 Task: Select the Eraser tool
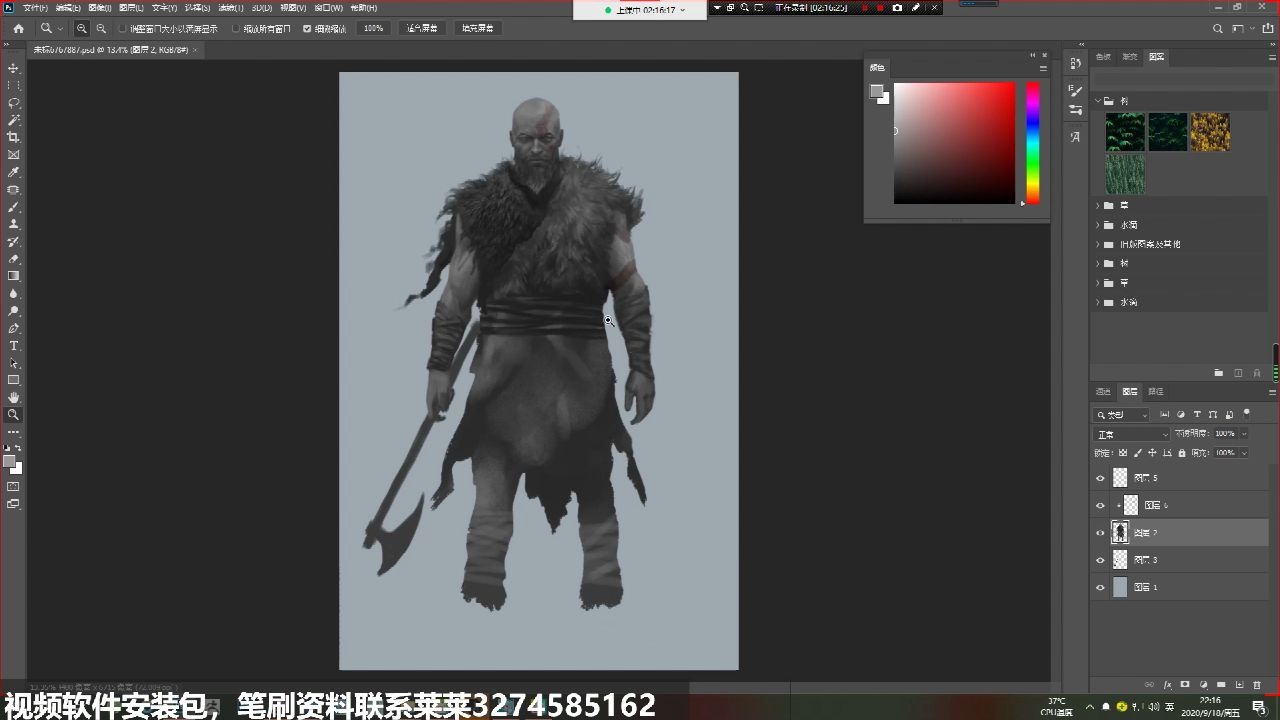[13, 259]
